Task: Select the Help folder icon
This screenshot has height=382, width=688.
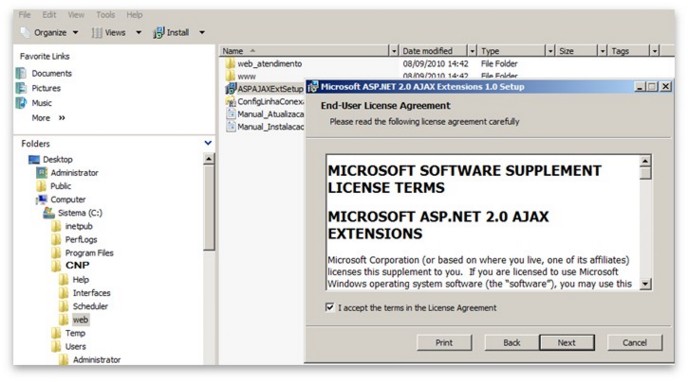Action: 64,279
